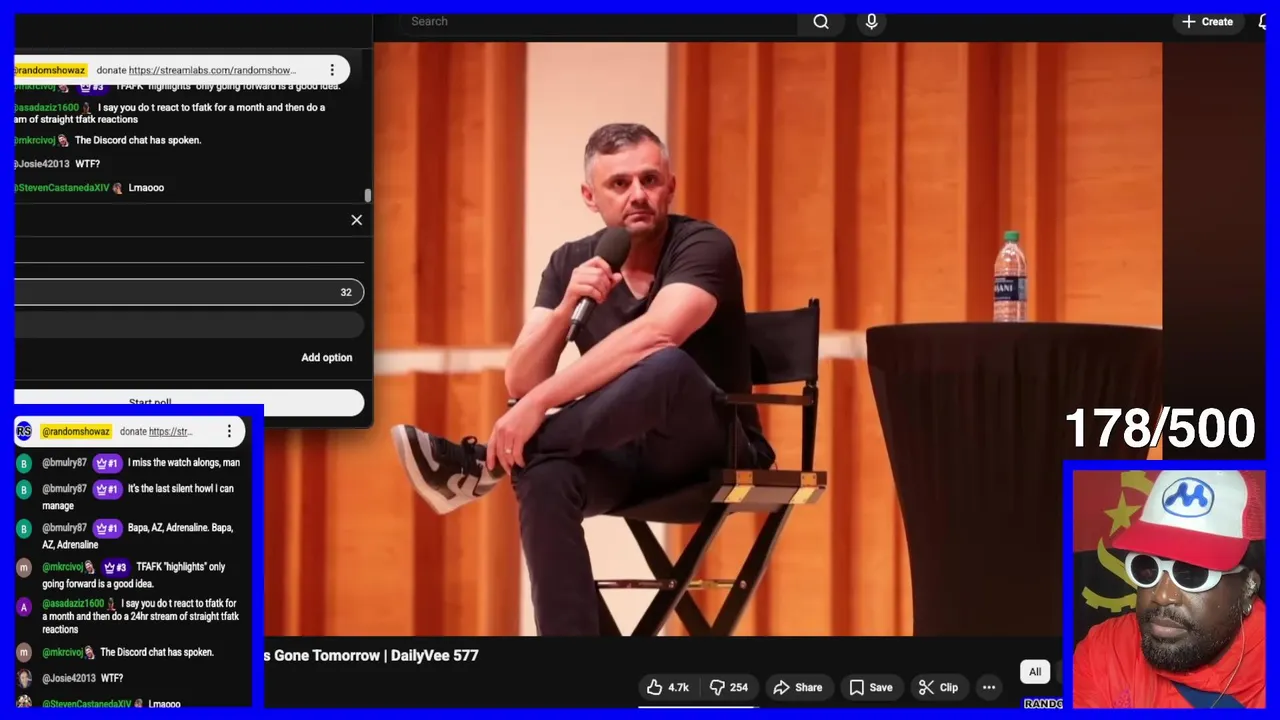Click the streamer webcam overlay

click(1168, 588)
